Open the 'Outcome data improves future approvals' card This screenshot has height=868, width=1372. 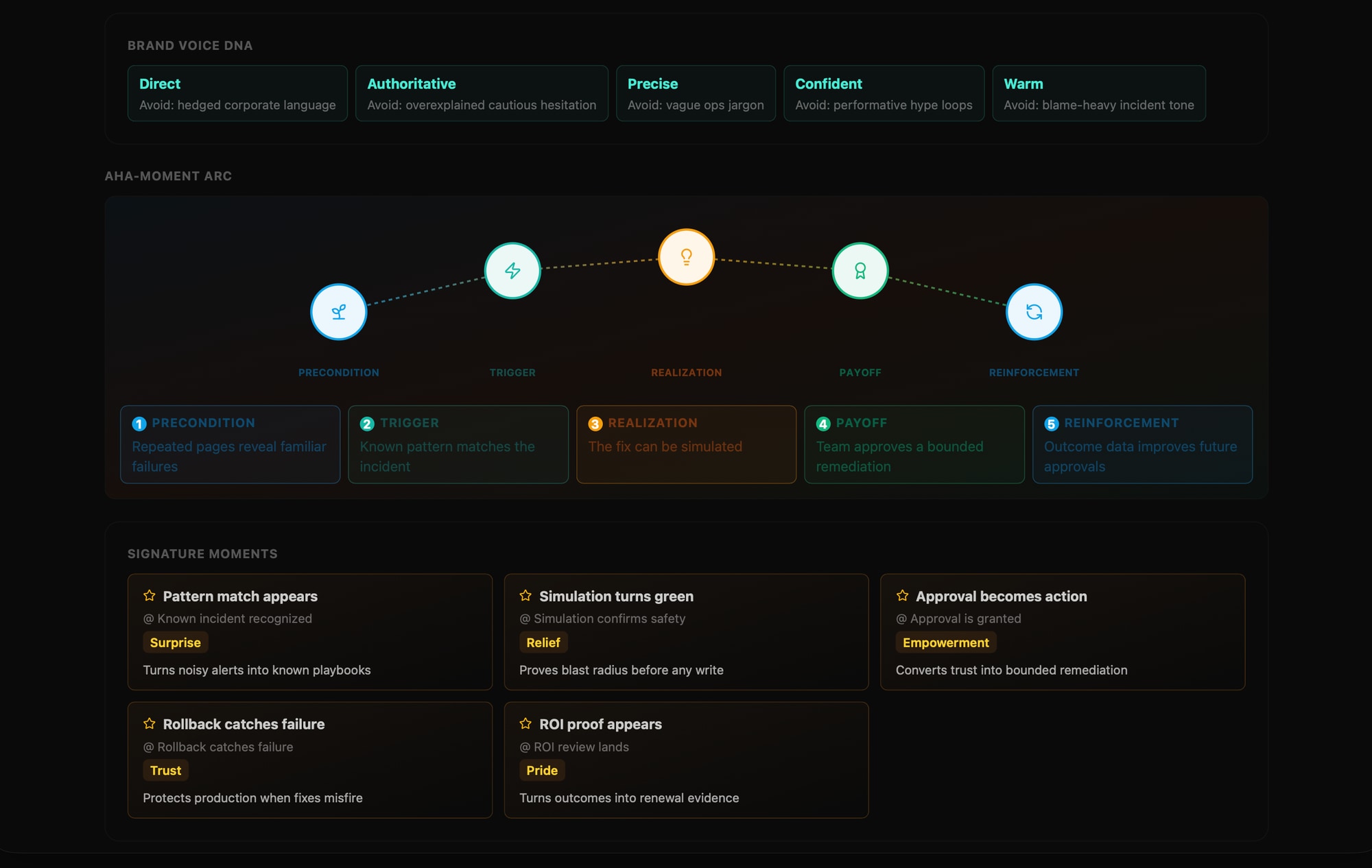(x=1142, y=444)
